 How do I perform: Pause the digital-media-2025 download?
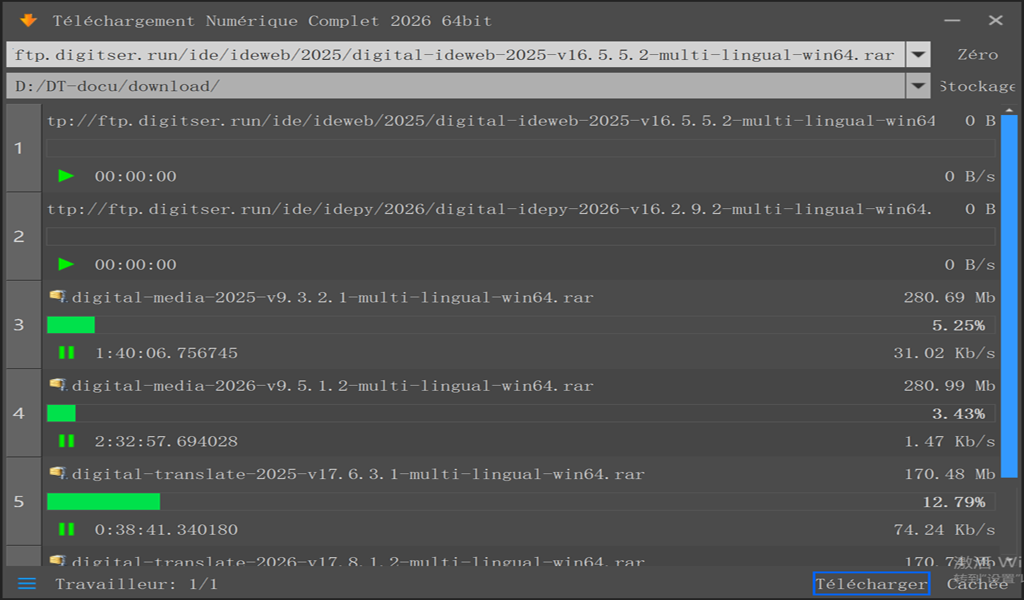(66, 353)
